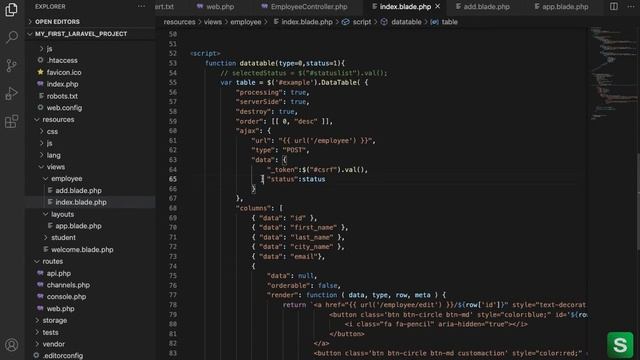Click the table breadcrumb item
Screen dimensions: 640x360
449,22
